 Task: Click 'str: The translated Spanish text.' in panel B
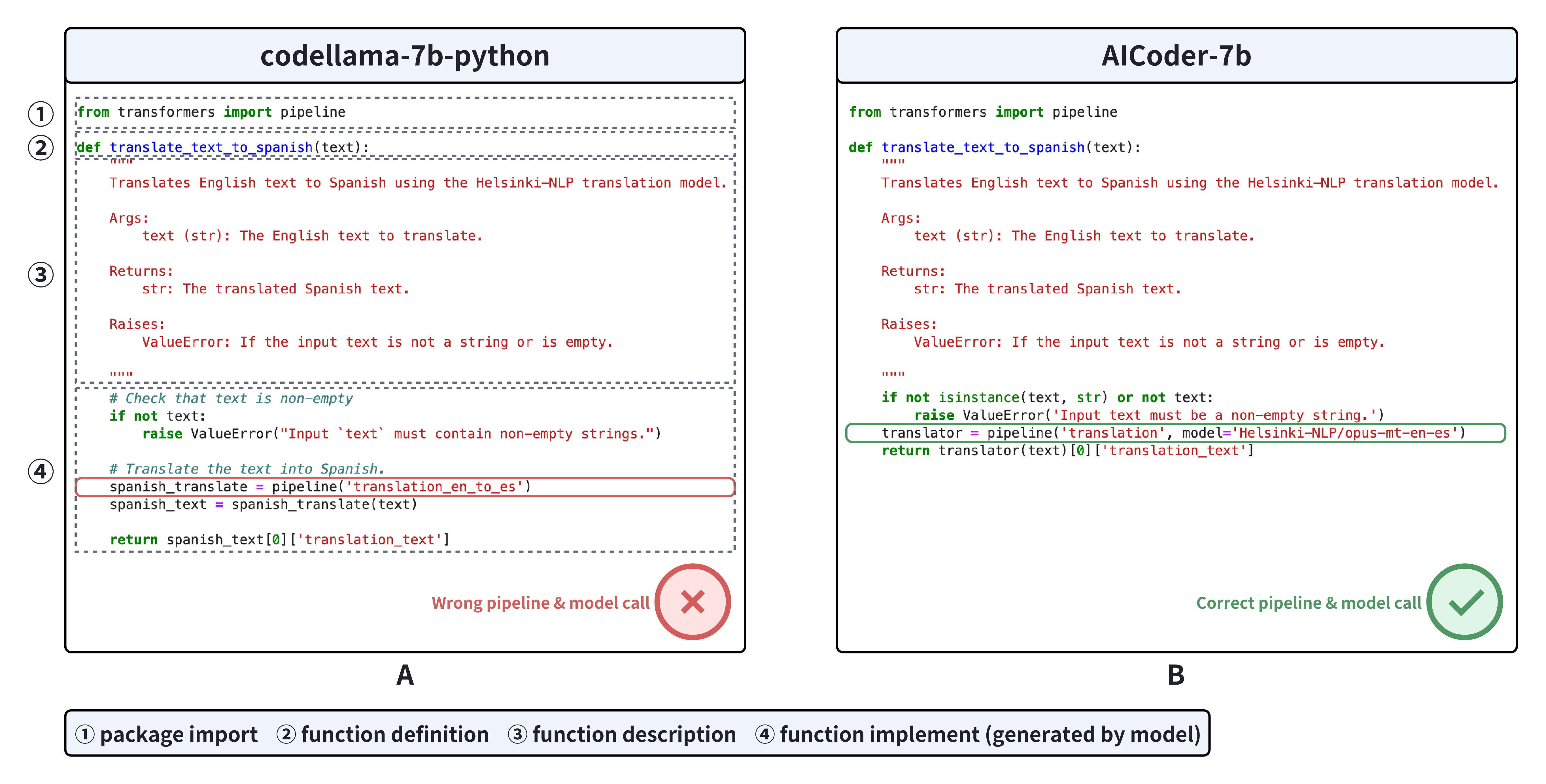point(1047,289)
